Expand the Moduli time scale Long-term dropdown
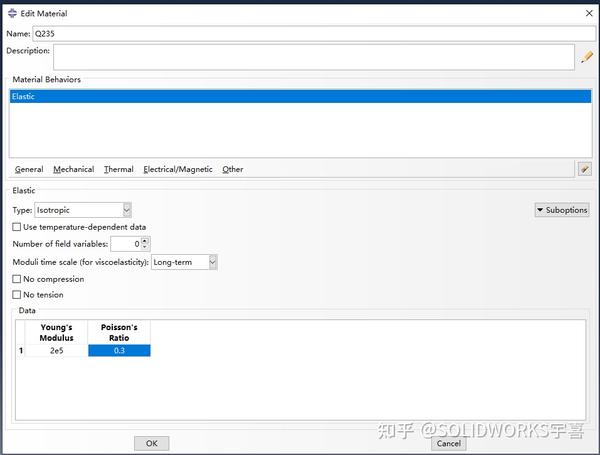Viewport: 600px width, 455px height. tap(213, 262)
